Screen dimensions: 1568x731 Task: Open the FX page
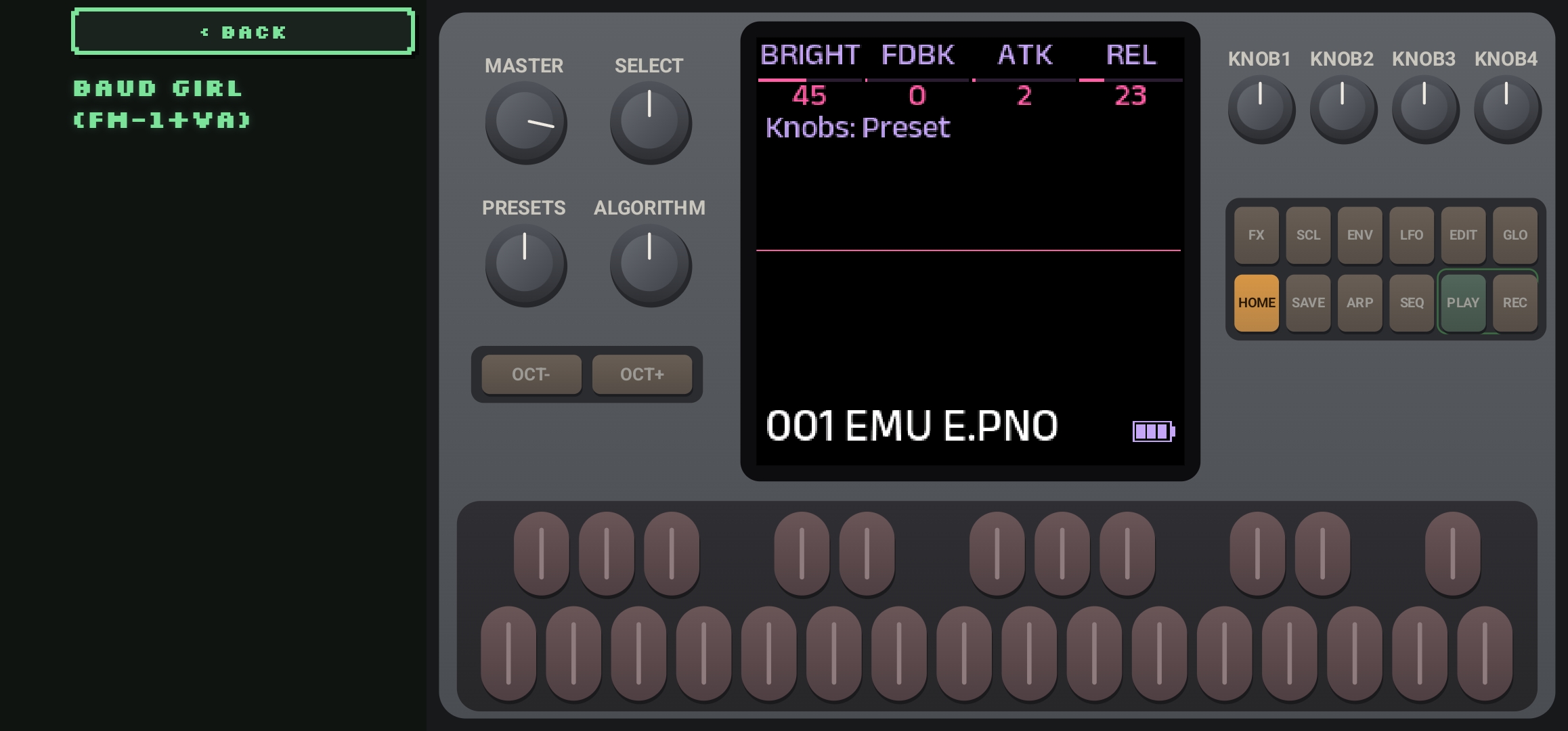pyautogui.click(x=1257, y=235)
